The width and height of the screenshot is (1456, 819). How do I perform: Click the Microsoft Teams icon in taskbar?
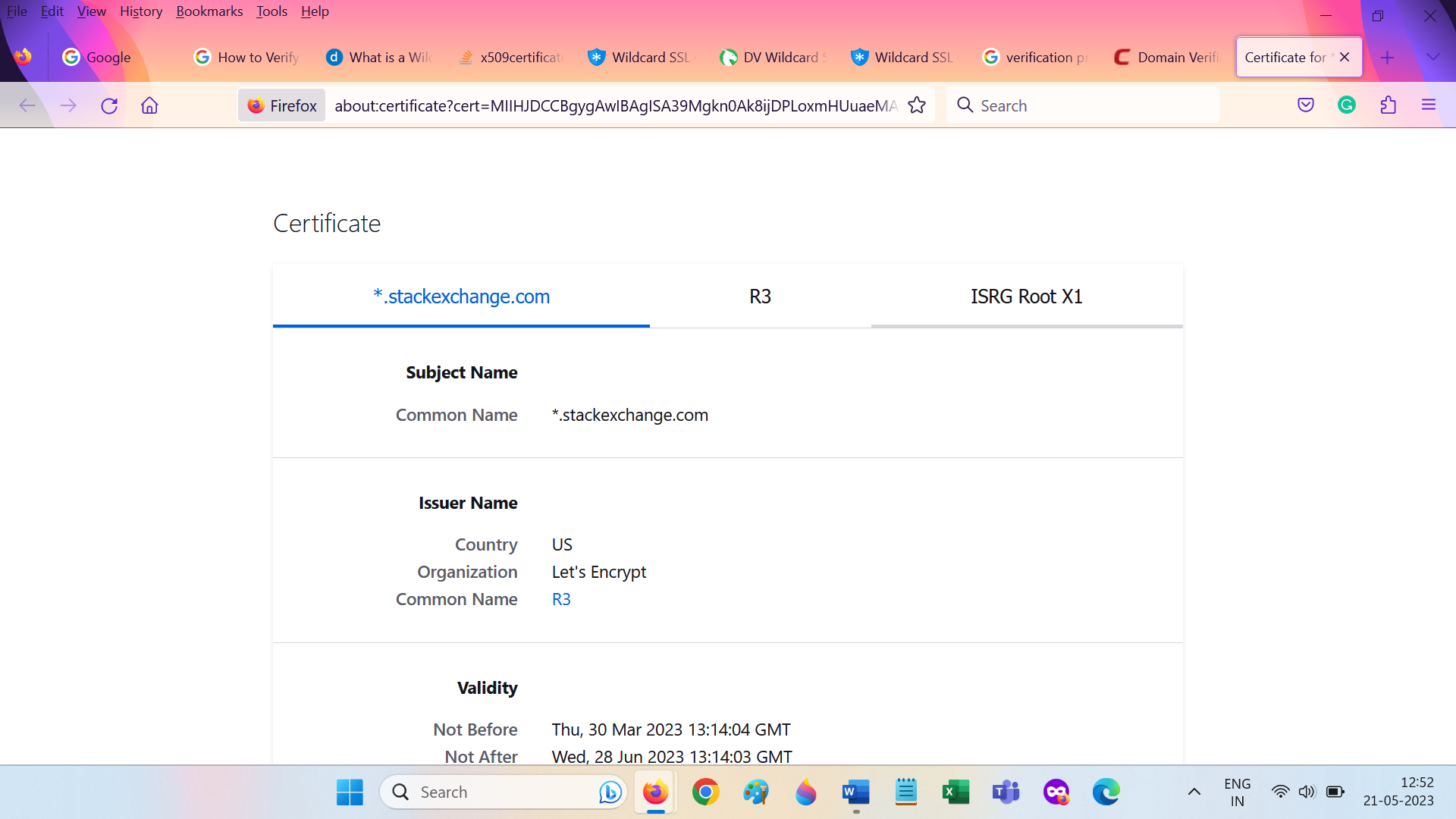coord(1006,791)
